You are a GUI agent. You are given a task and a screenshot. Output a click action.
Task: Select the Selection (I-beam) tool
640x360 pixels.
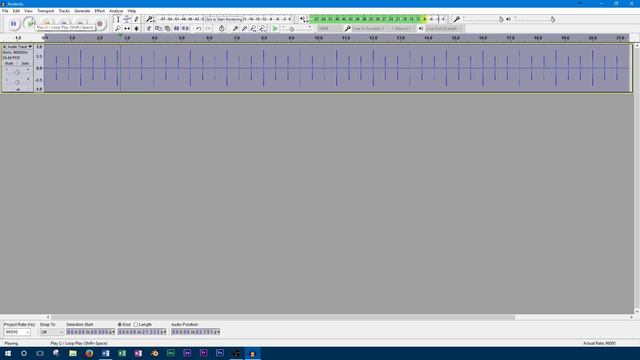[x=118, y=19]
